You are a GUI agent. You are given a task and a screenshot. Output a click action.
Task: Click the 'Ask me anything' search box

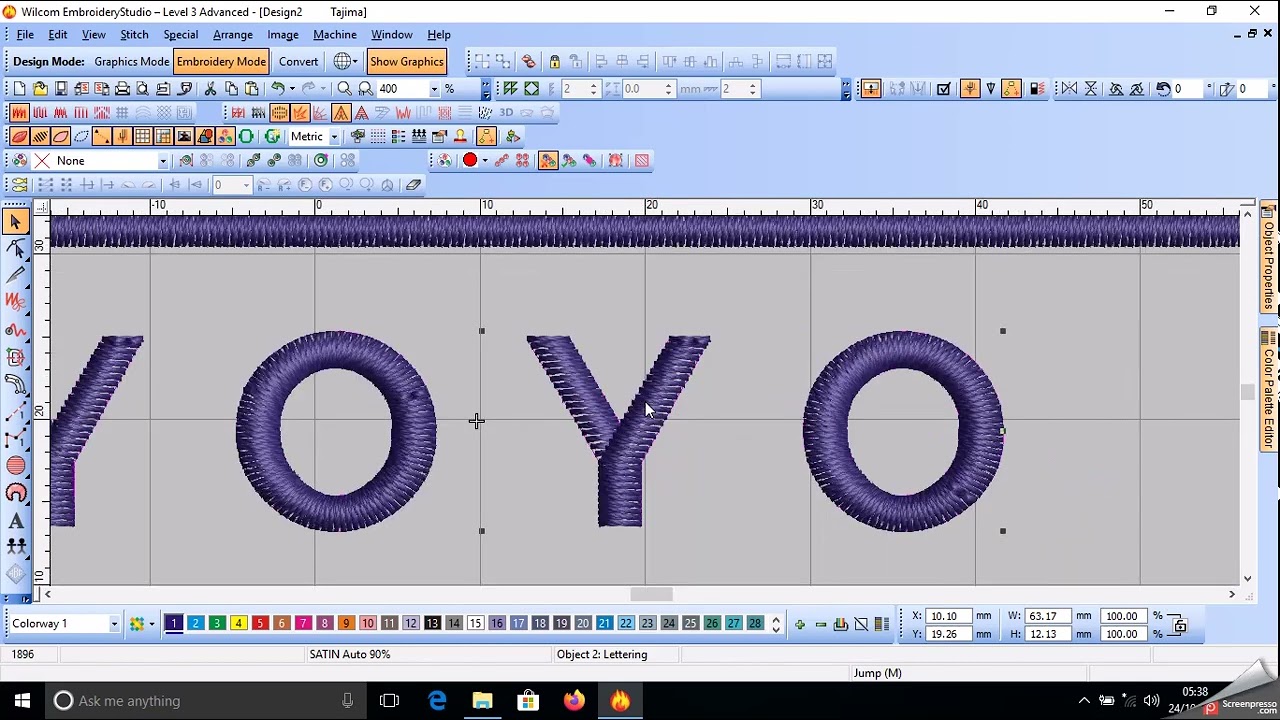205,701
